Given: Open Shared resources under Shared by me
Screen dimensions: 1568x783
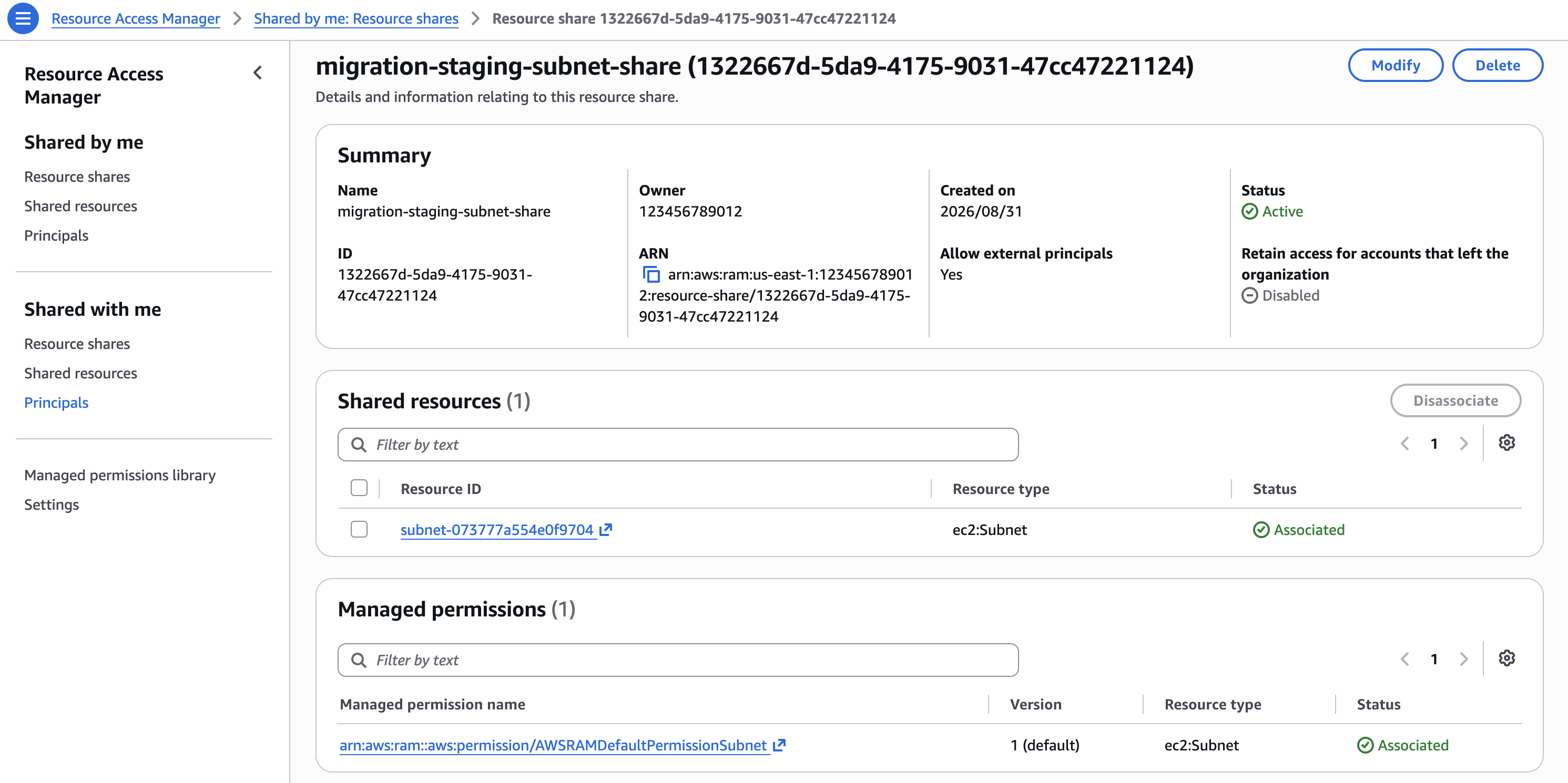Looking at the screenshot, I should pyautogui.click(x=81, y=206).
